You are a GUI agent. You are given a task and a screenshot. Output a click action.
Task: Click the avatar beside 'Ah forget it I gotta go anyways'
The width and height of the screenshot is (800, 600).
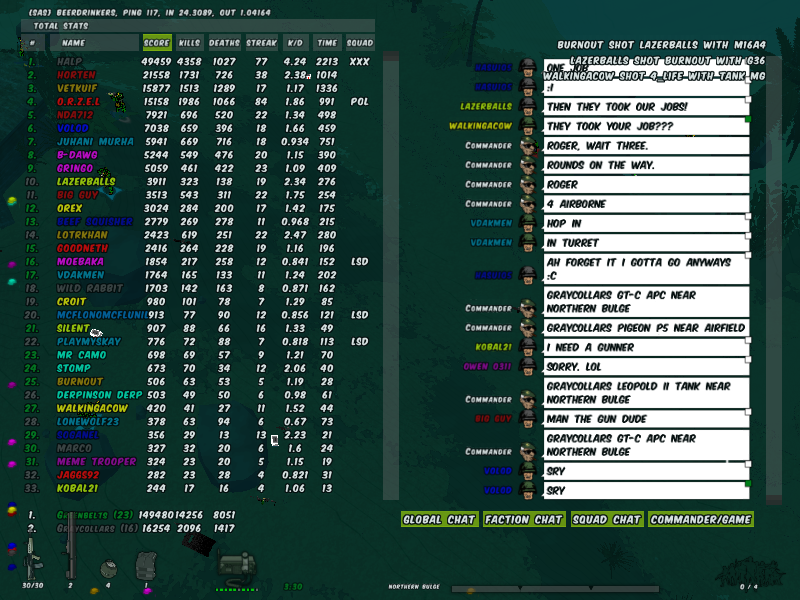[528, 275]
